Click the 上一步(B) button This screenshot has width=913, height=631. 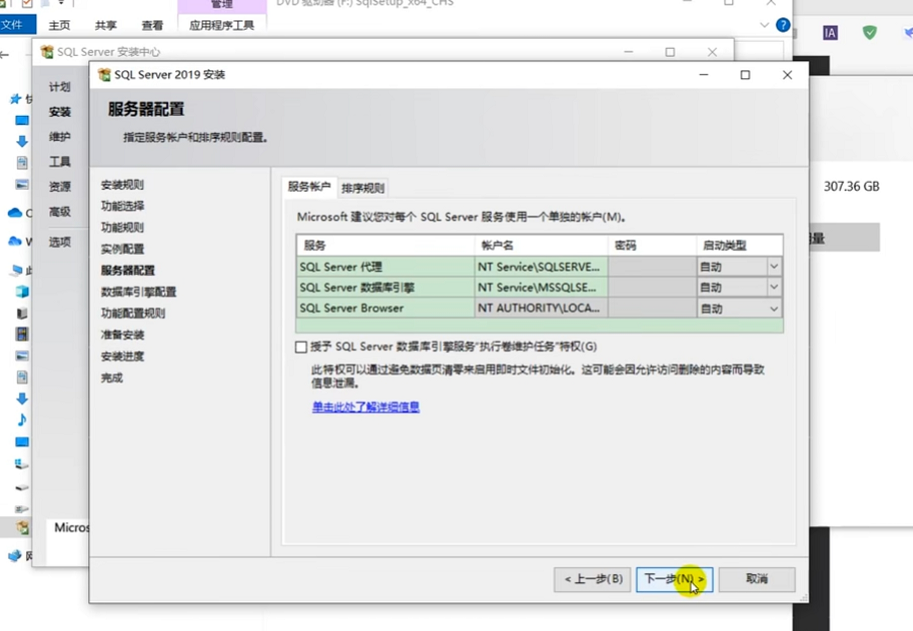(x=592, y=579)
